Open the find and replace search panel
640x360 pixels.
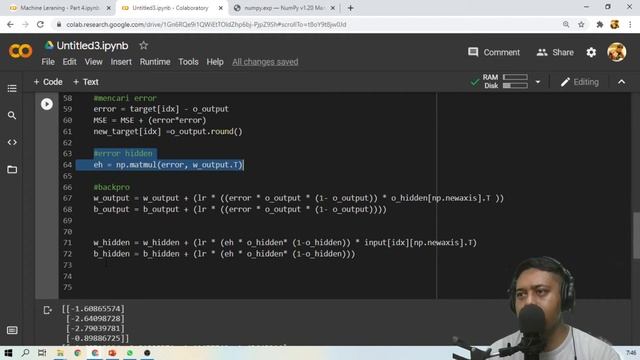[x=12, y=116]
